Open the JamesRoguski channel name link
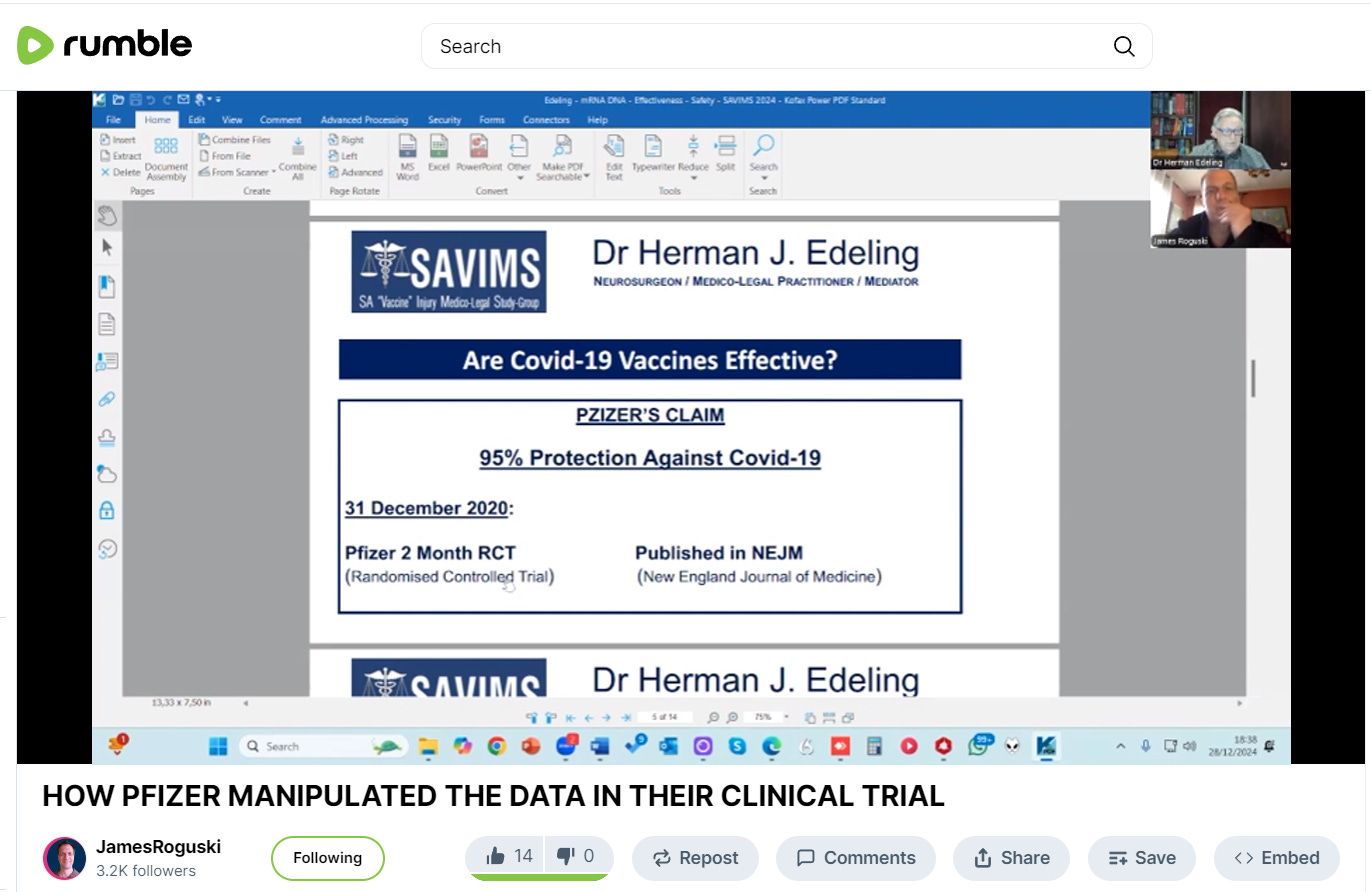The width and height of the screenshot is (1371, 892). tap(158, 847)
